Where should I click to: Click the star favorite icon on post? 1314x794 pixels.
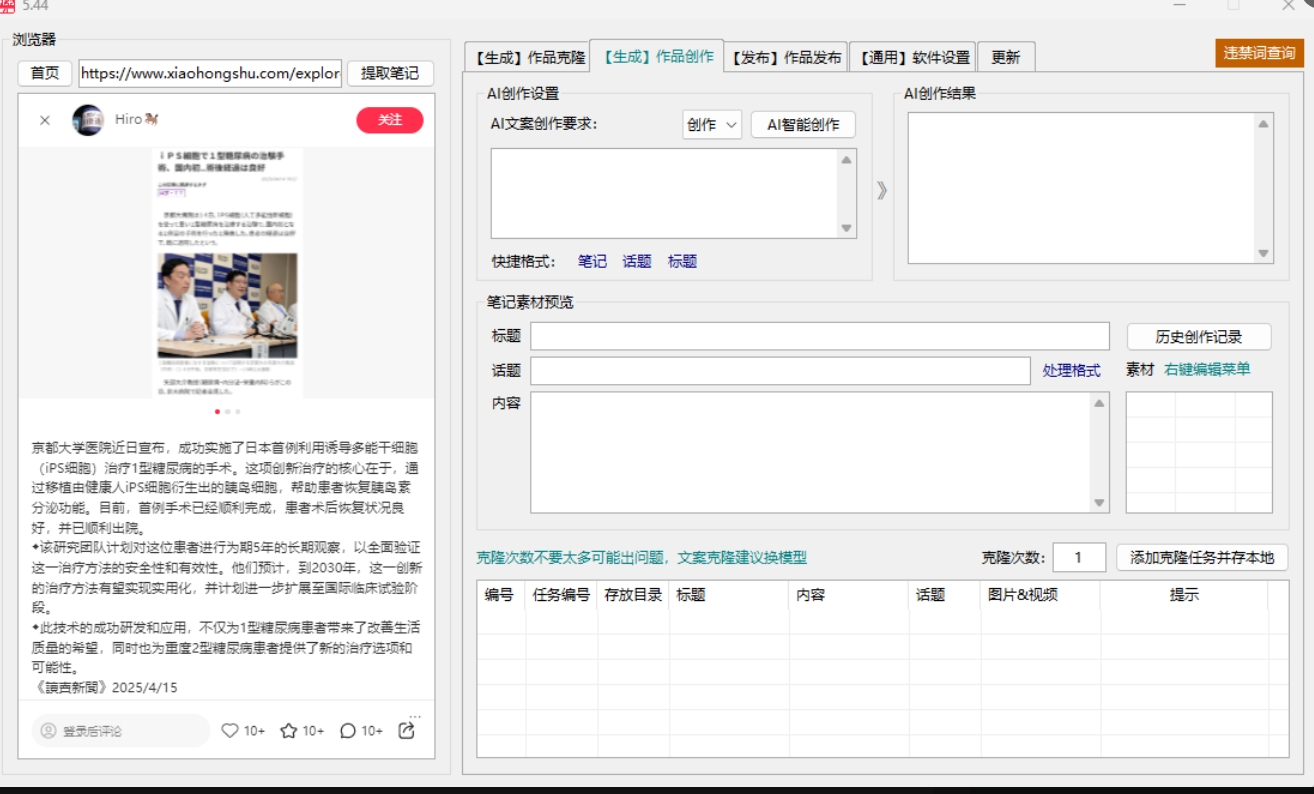[x=289, y=731]
